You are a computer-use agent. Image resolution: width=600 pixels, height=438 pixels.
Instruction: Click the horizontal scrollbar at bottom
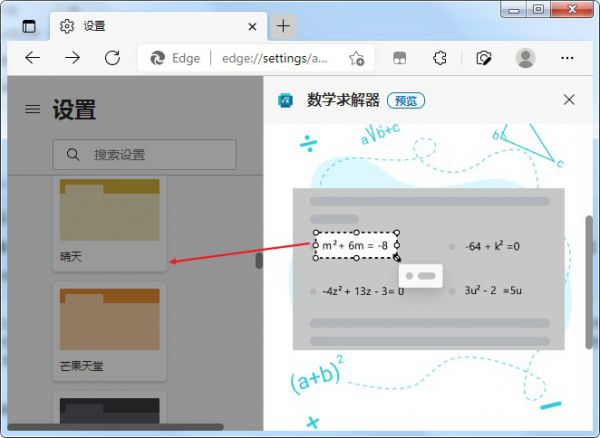(116, 427)
